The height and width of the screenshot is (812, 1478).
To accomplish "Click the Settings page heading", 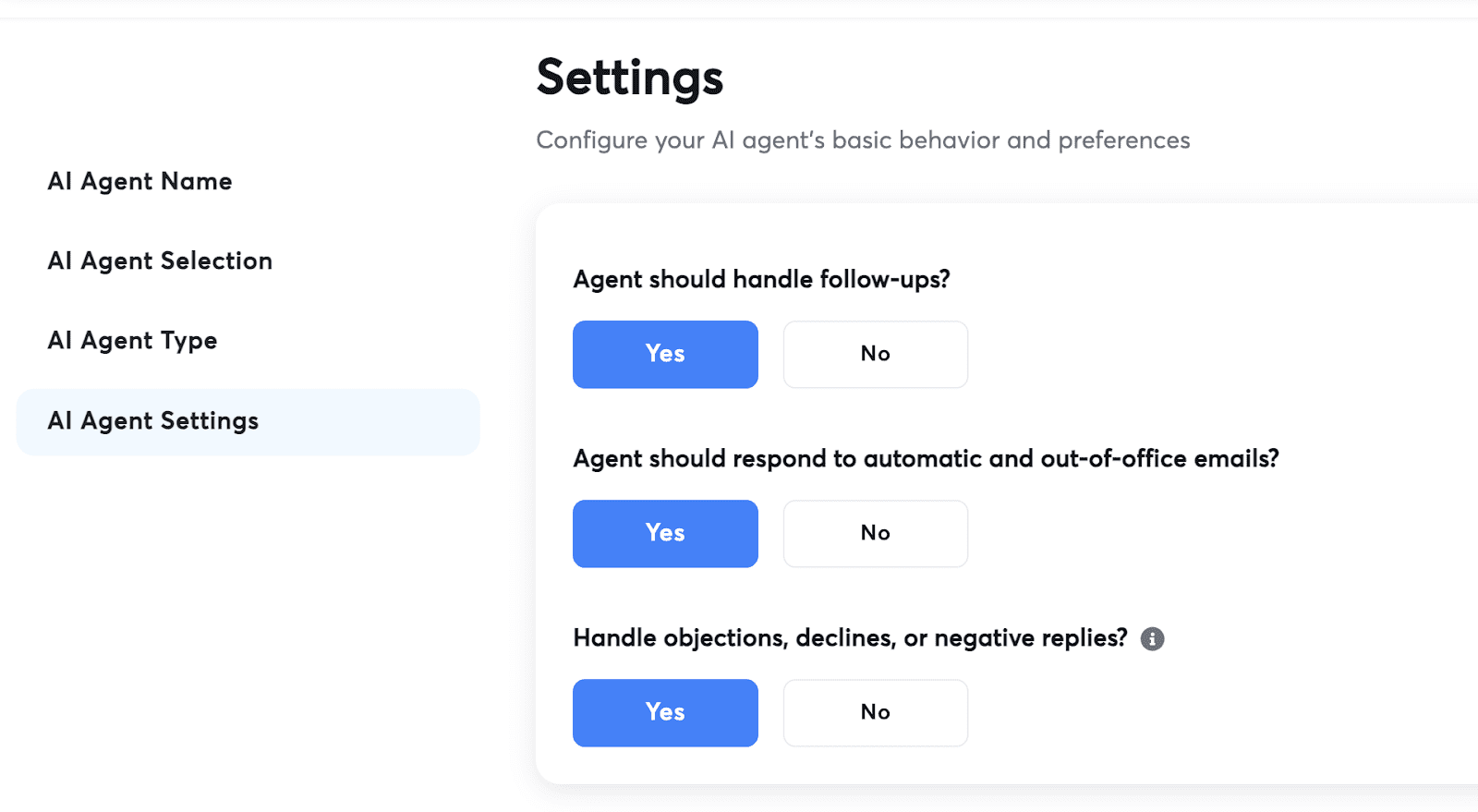I will [629, 78].
